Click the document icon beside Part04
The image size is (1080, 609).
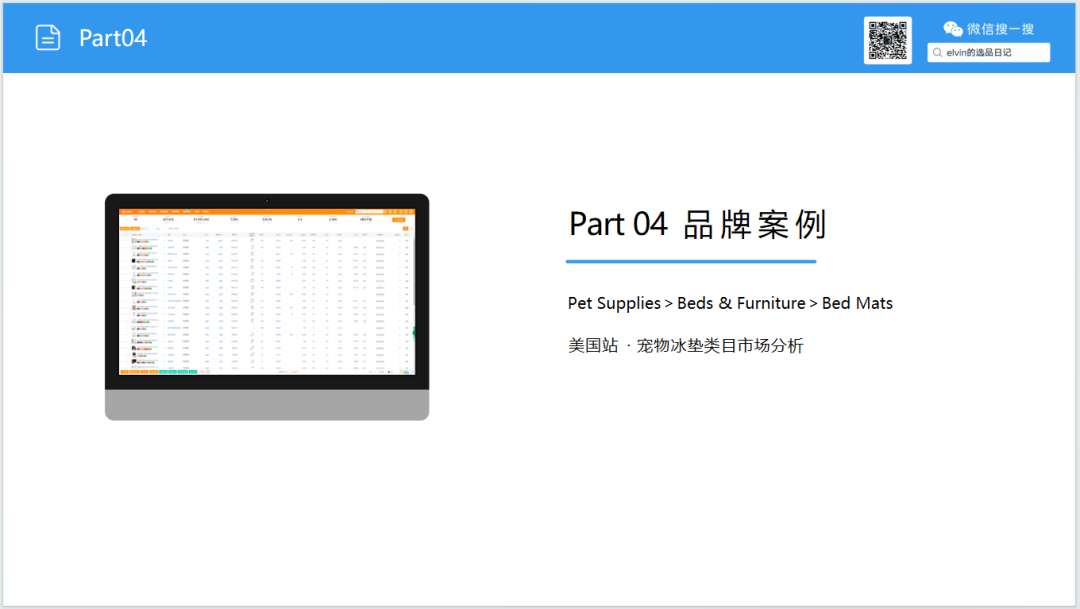click(x=48, y=38)
